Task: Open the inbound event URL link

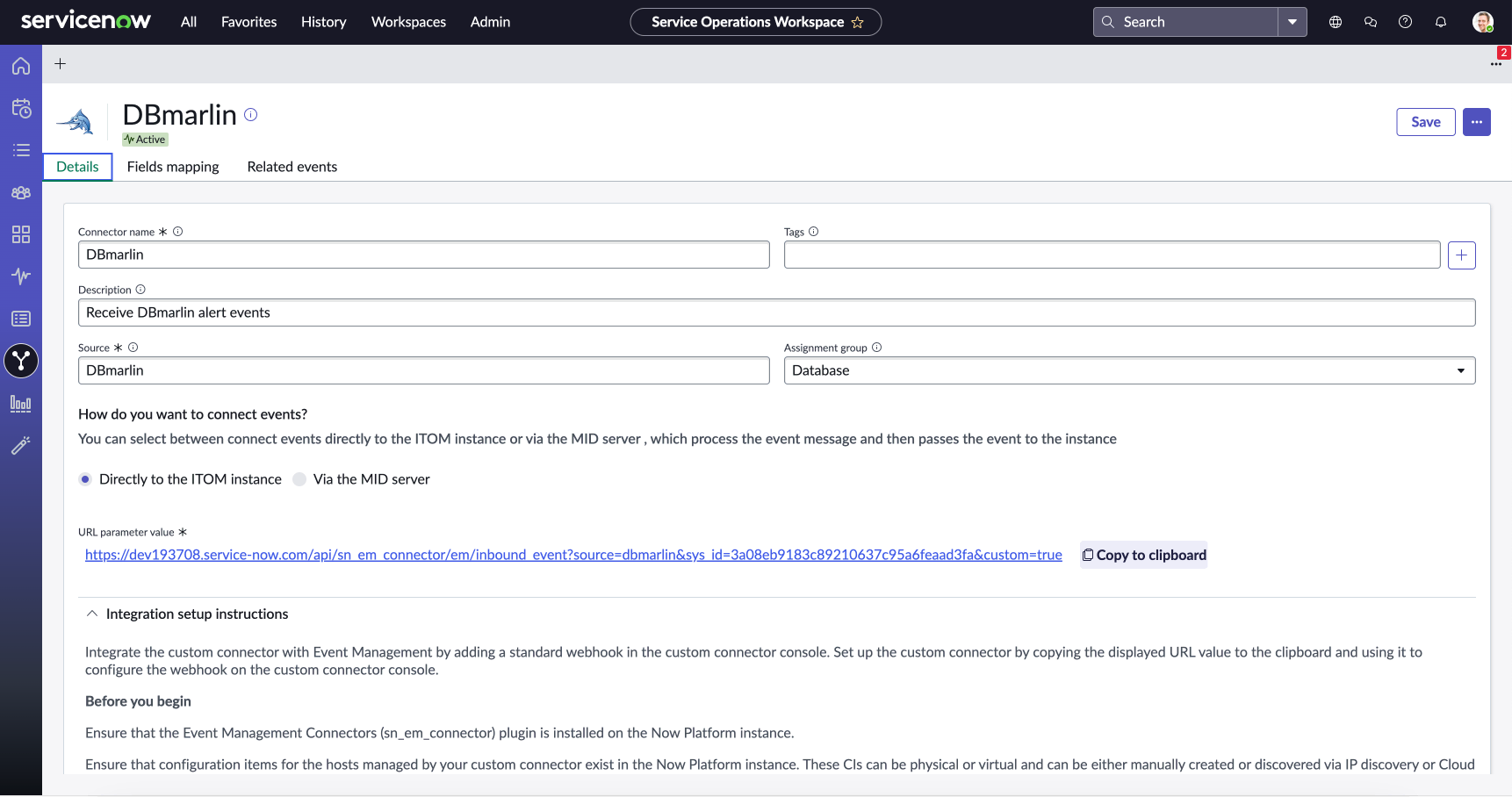Action: (573, 555)
